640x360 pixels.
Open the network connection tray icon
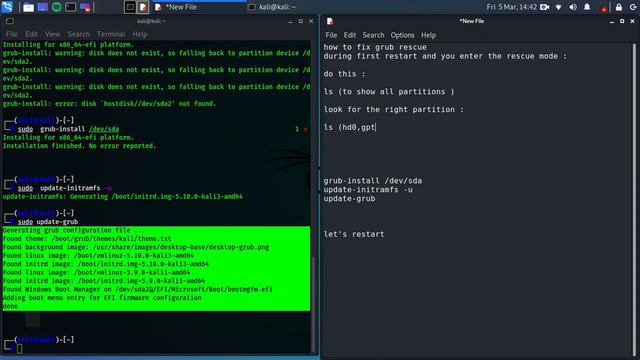pos(558,7)
